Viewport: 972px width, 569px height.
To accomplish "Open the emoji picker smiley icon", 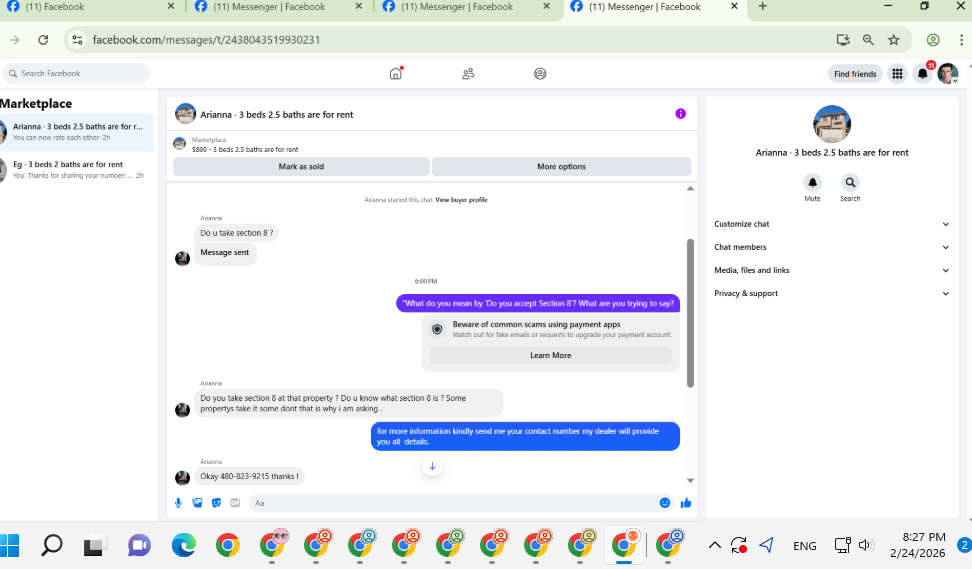I will tap(665, 503).
